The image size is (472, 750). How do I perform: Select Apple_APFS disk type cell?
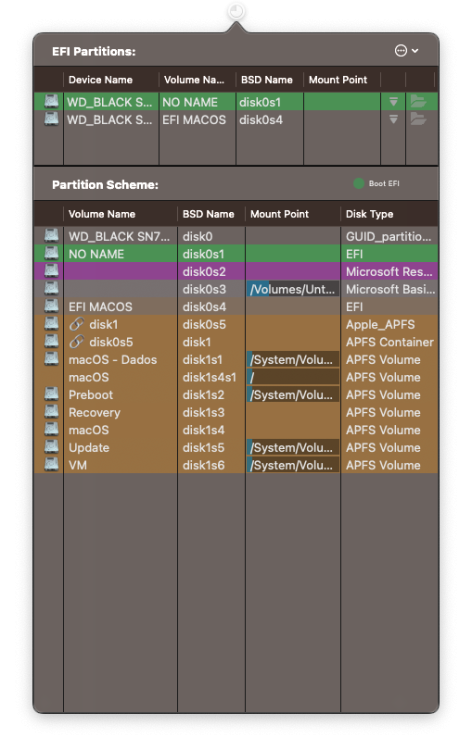[380, 324]
